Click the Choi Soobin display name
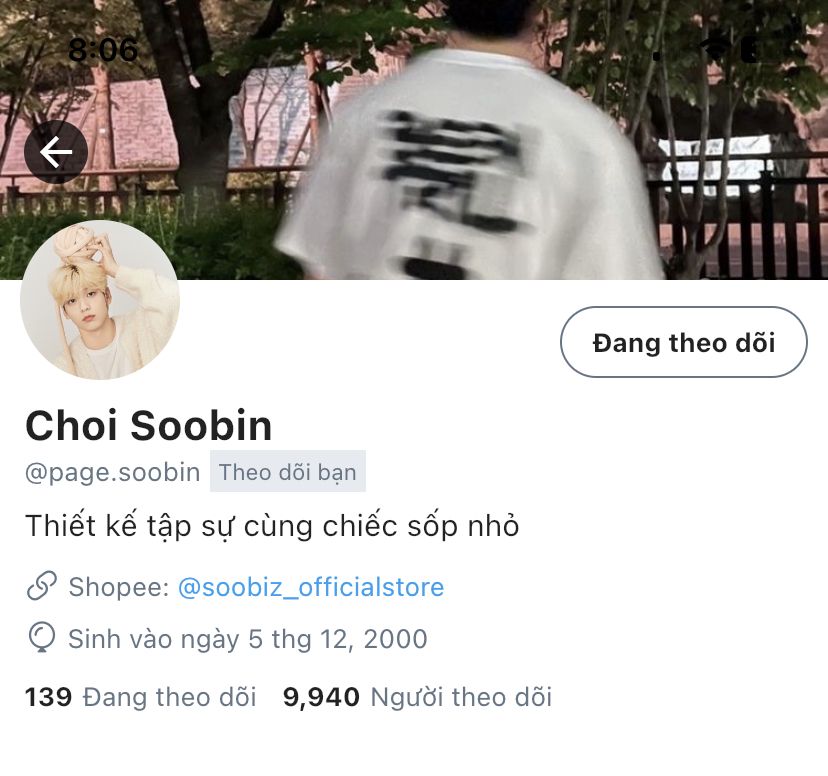This screenshot has height=776, width=828. pos(148,425)
